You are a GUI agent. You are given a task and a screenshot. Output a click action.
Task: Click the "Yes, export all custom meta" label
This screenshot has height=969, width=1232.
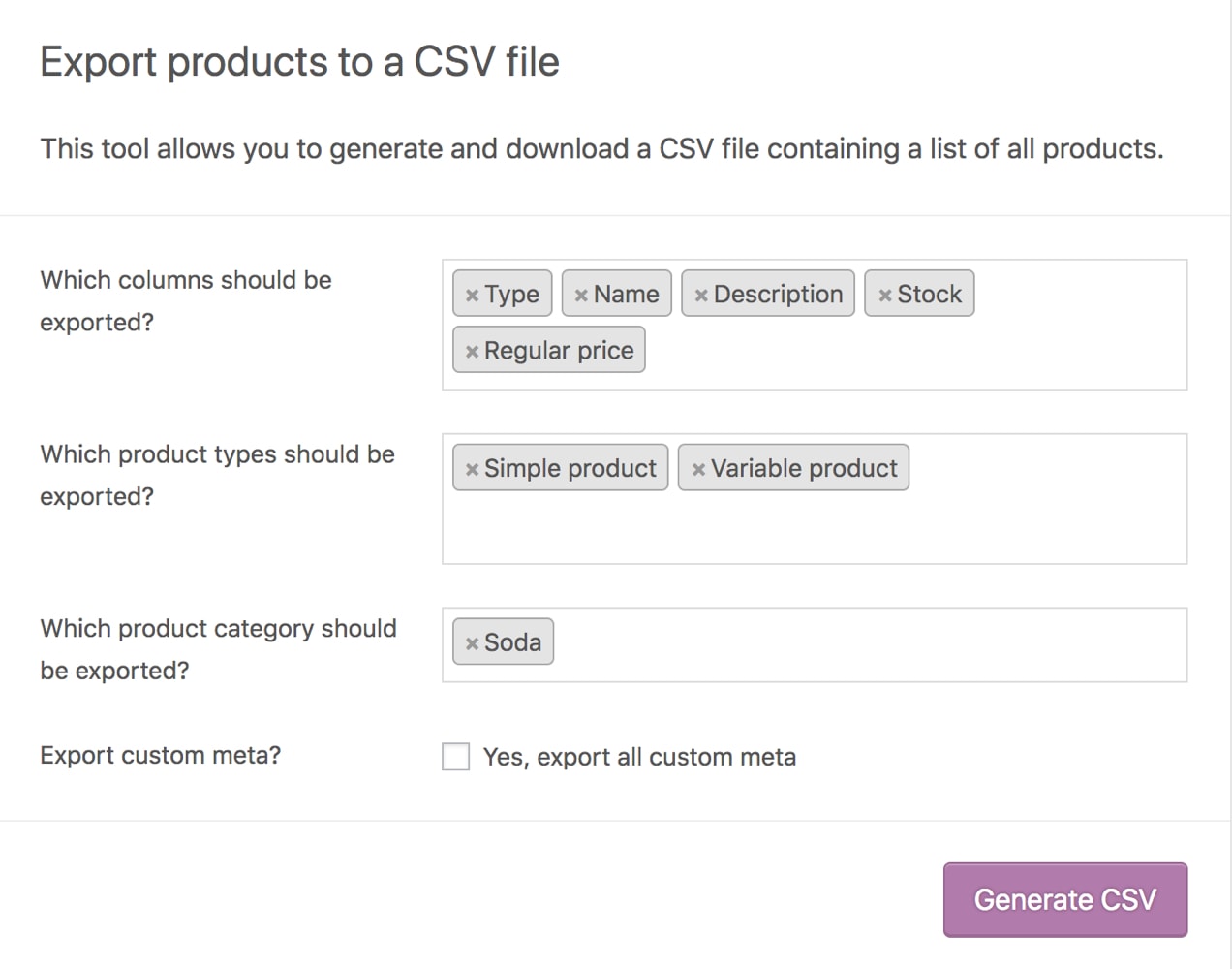[638, 756]
